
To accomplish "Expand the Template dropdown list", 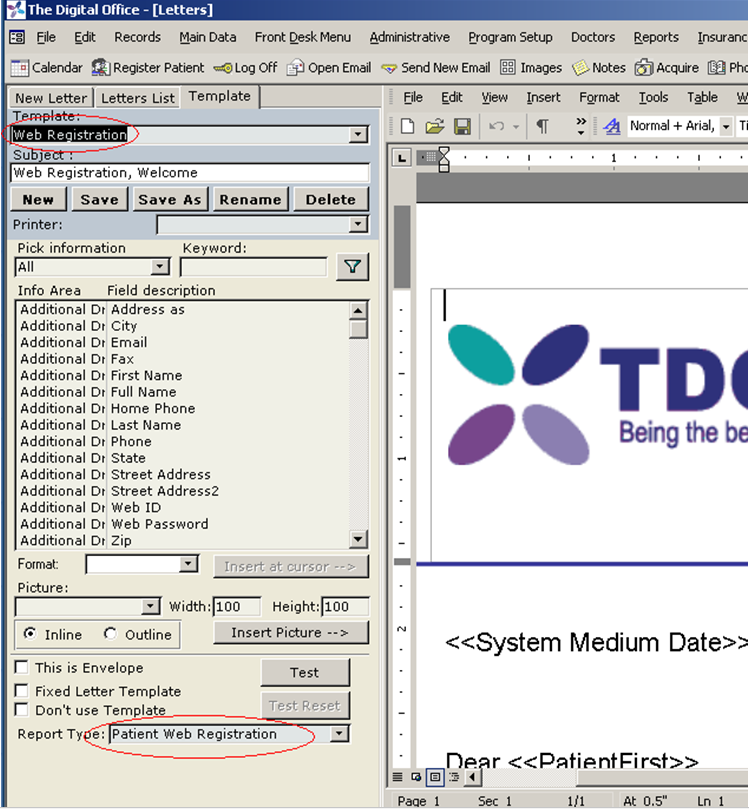I will [x=359, y=135].
